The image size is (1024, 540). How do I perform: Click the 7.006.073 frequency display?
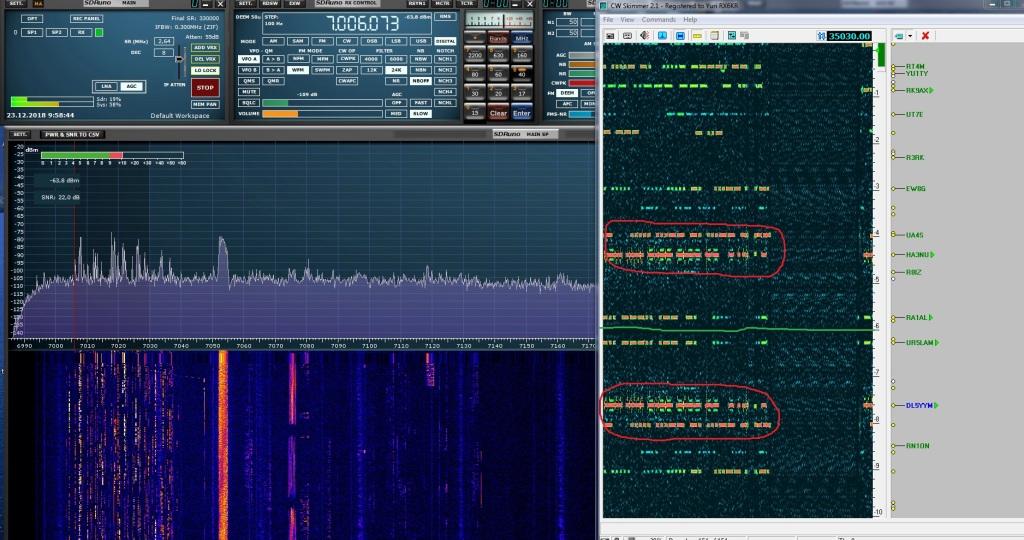(x=362, y=24)
